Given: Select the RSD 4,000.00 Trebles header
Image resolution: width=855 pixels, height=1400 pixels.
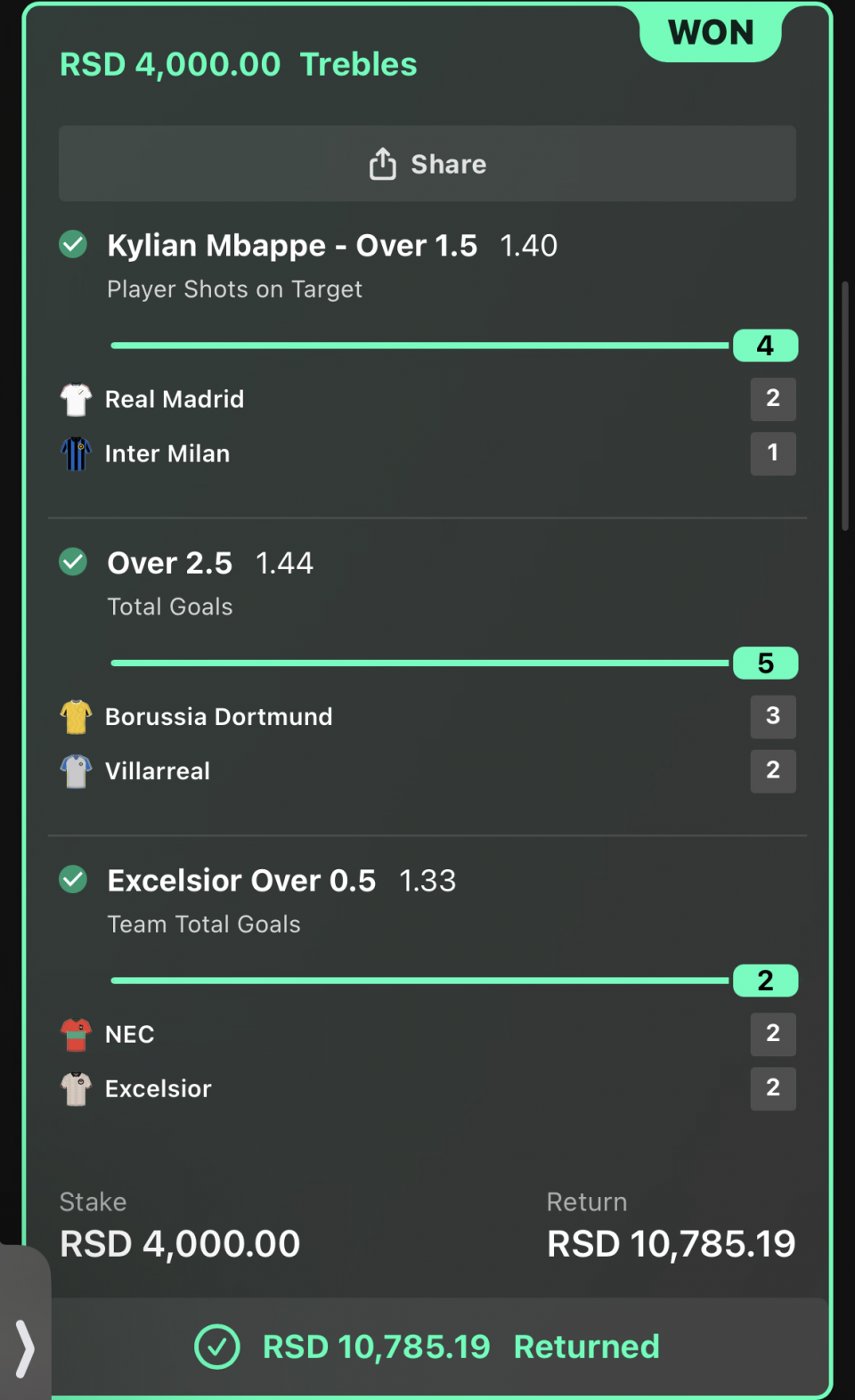Looking at the screenshot, I should 238,64.
